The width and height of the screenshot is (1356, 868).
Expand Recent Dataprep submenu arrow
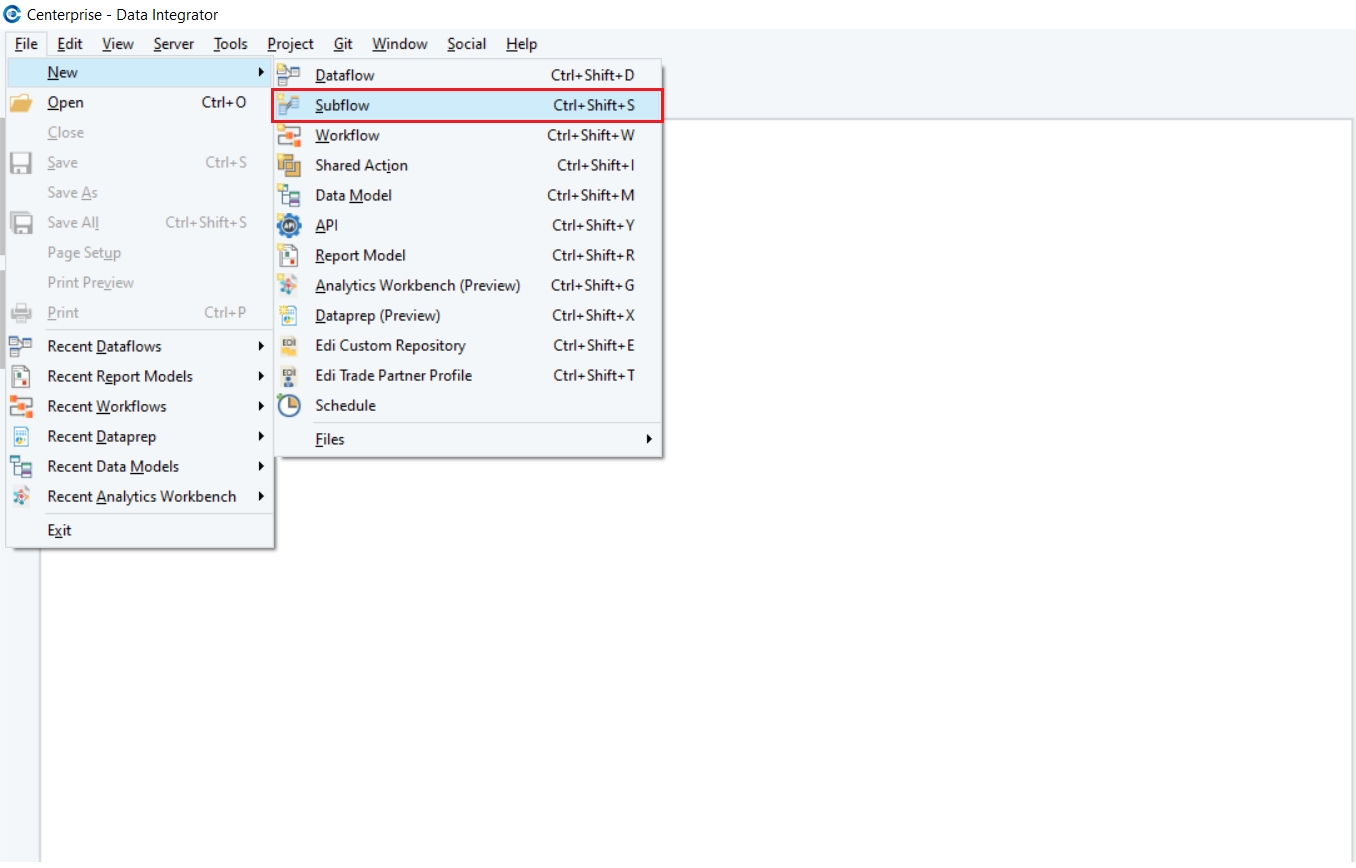[x=261, y=436]
